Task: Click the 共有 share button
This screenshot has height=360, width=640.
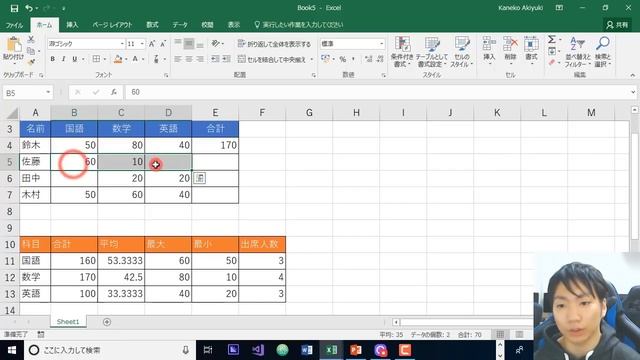Action: pos(617,25)
